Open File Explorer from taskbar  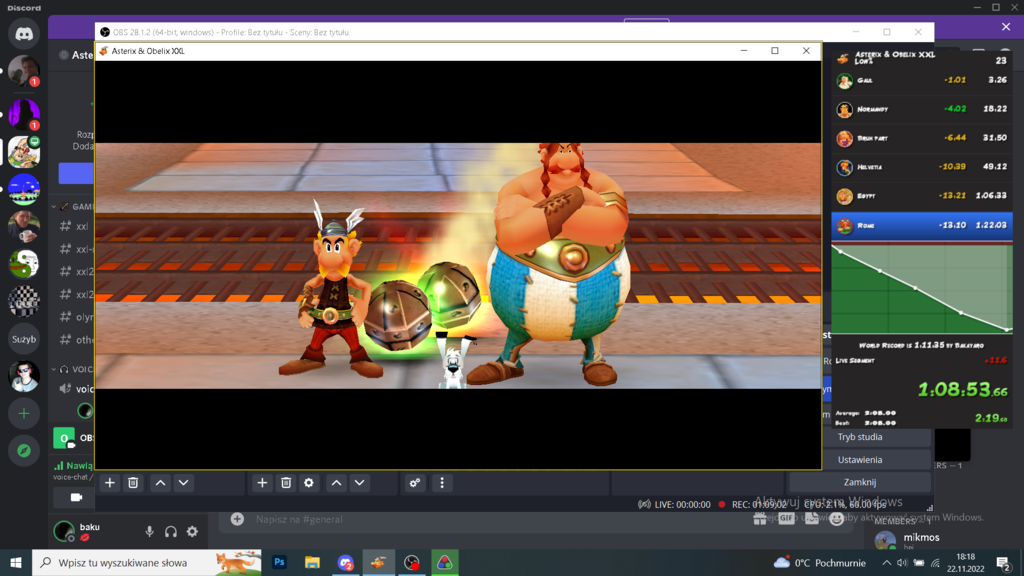point(312,562)
